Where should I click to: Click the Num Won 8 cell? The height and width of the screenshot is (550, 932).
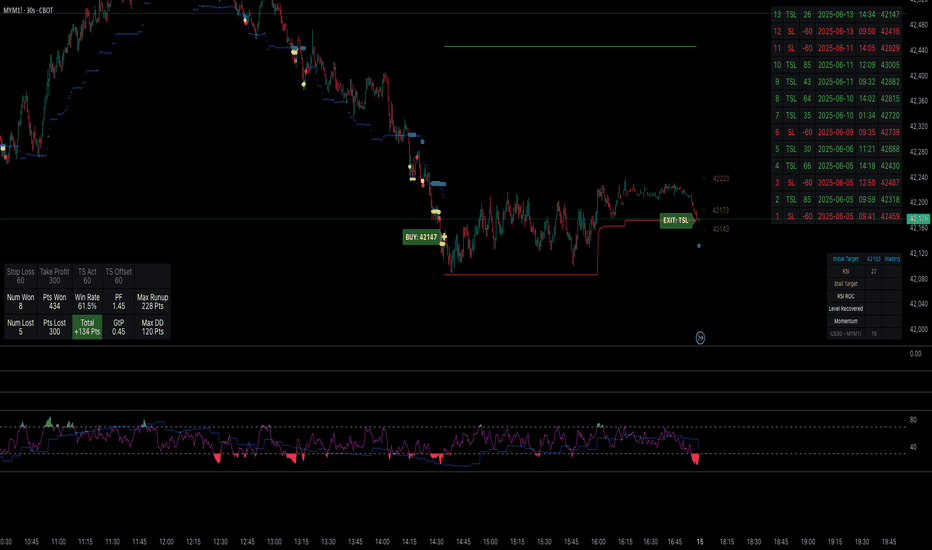pyautogui.click(x=20, y=301)
